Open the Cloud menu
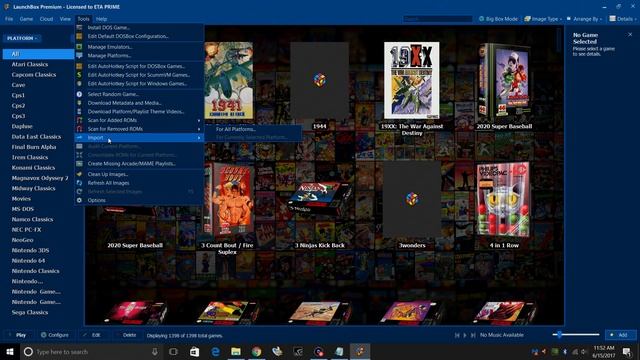640x360 pixels. click(x=46, y=19)
